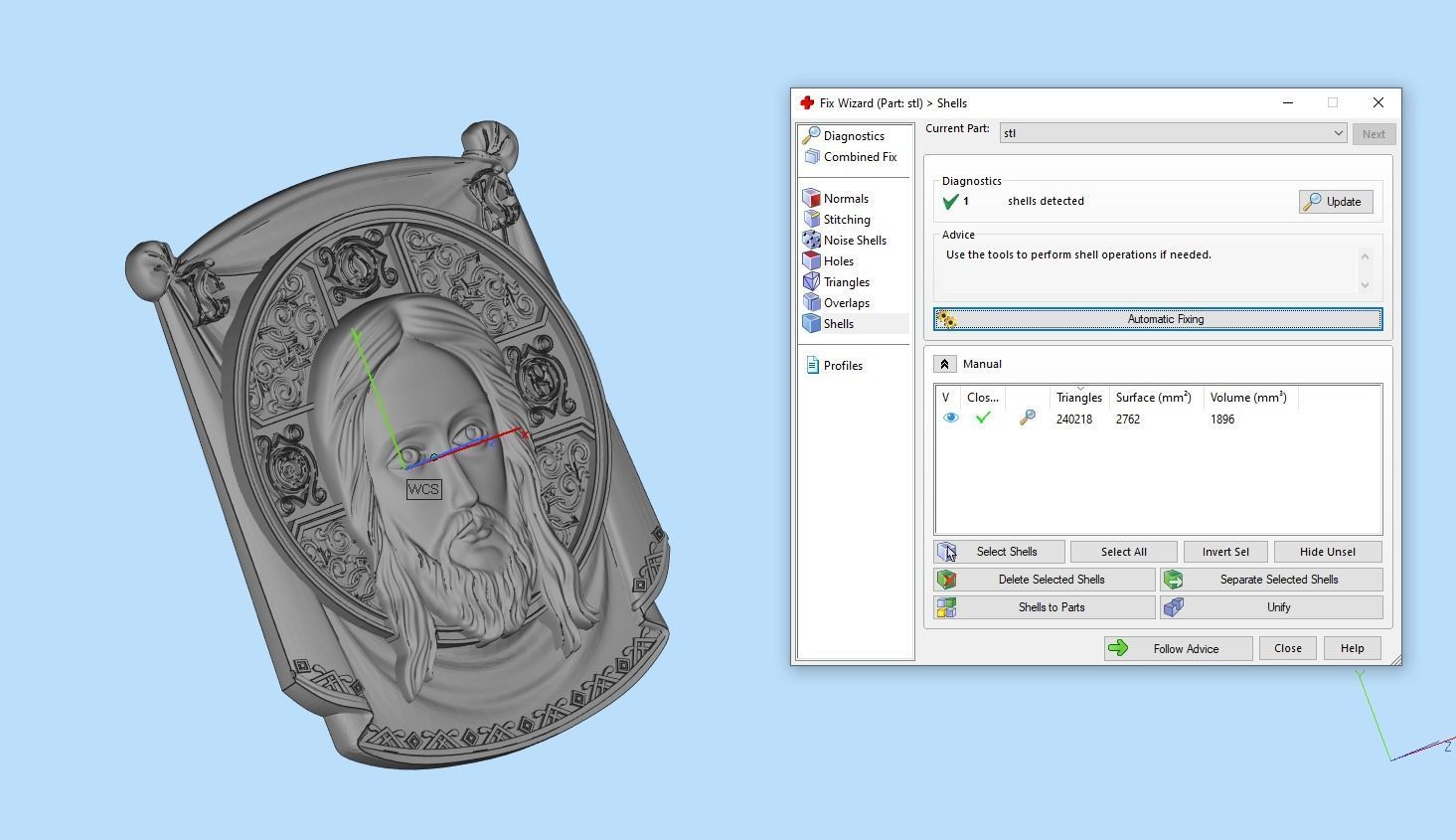
Task: Click the disabled Next button
Action: click(1374, 134)
